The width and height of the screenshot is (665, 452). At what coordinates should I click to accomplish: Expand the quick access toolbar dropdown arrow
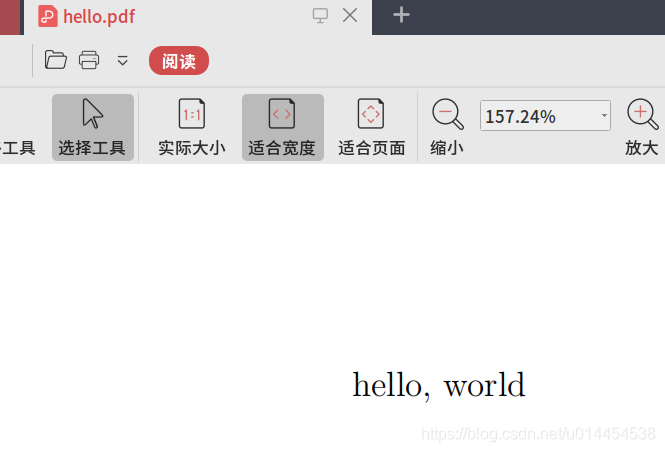[123, 61]
